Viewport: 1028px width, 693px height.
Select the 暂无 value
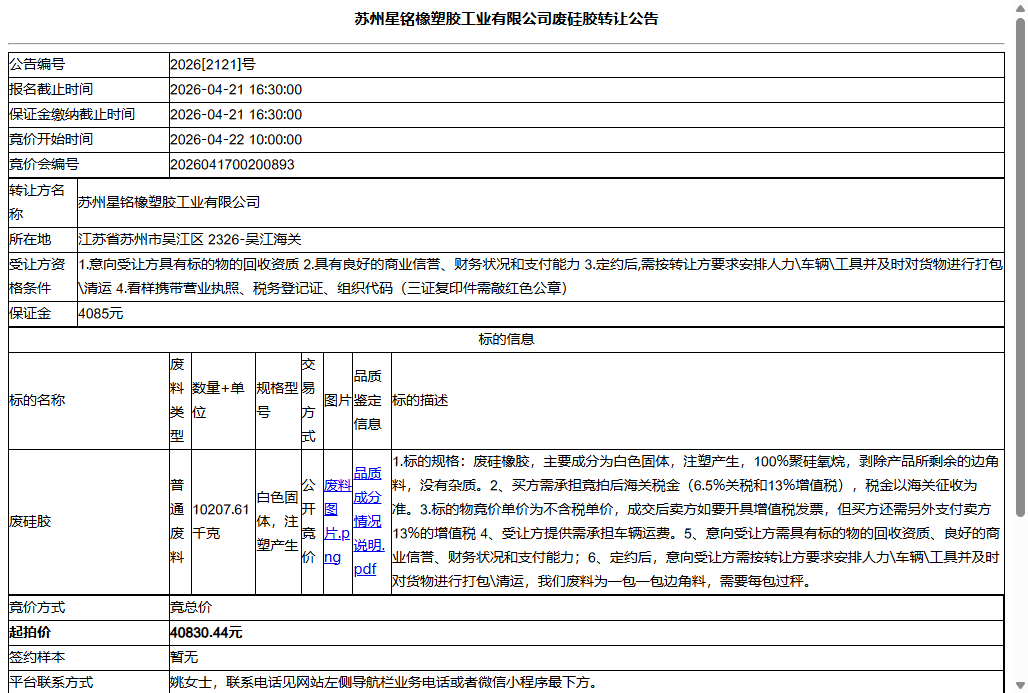[x=184, y=657]
